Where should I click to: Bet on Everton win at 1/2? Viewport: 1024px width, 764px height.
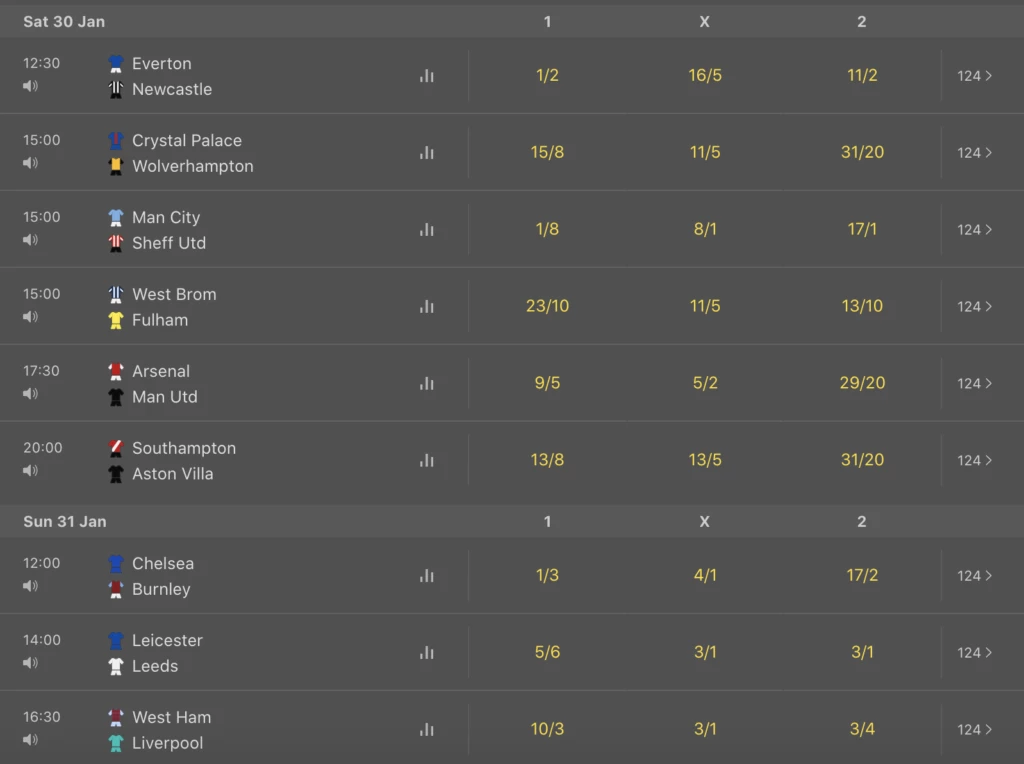pos(547,75)
